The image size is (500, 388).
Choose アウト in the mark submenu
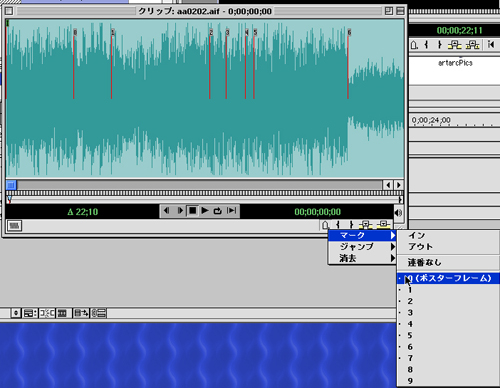point(421,247)
